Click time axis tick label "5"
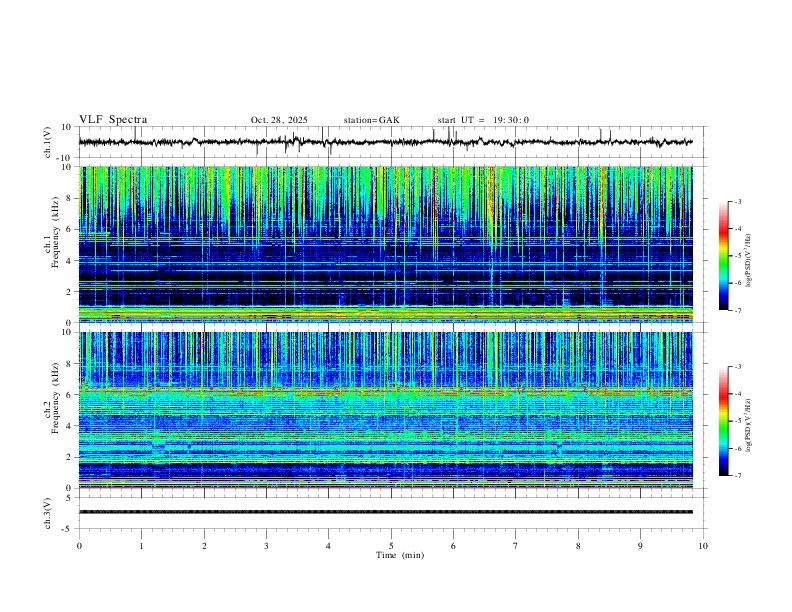The image size is (792, 612). click(x=391, y=546)
